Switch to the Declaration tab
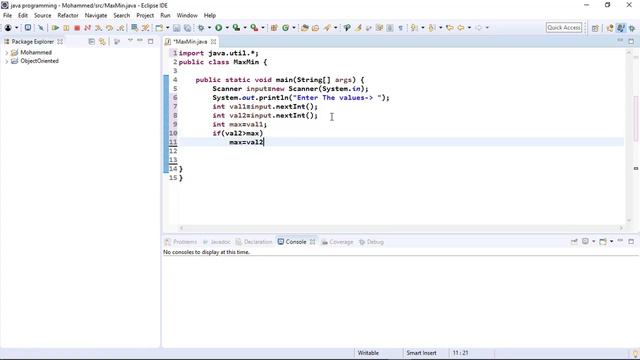640x360 pixels. [254, 242]
